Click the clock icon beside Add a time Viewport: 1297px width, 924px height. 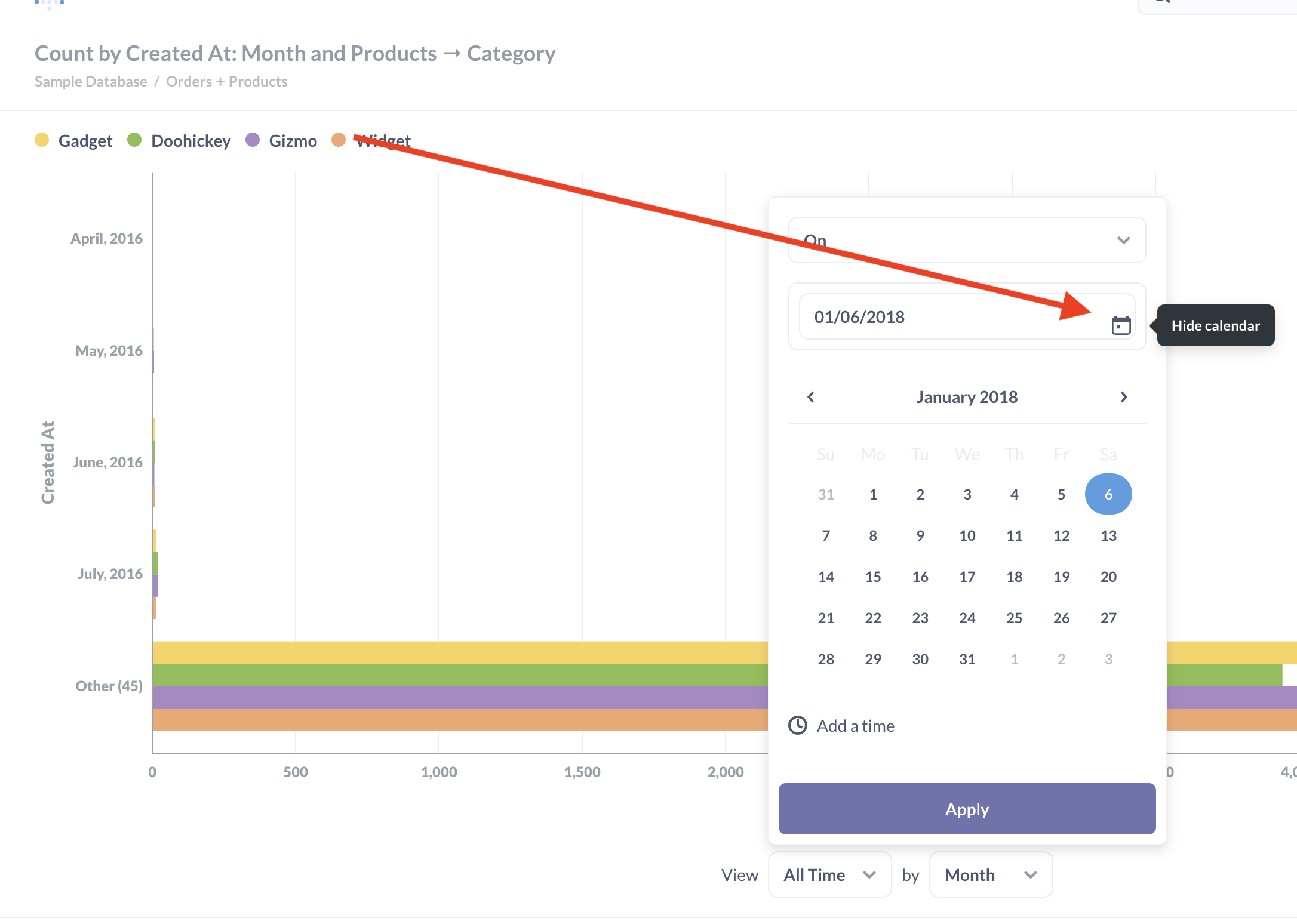(x=798, y=725)
